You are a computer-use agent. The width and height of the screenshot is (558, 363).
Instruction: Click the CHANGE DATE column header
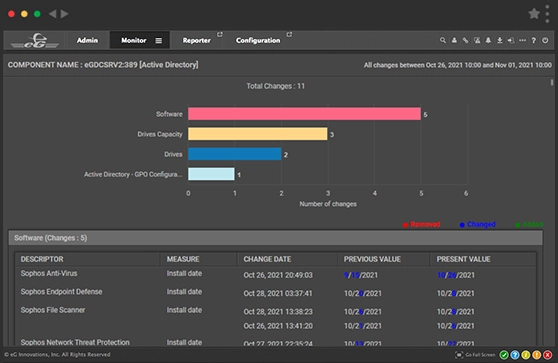click(x=267, y=259)
